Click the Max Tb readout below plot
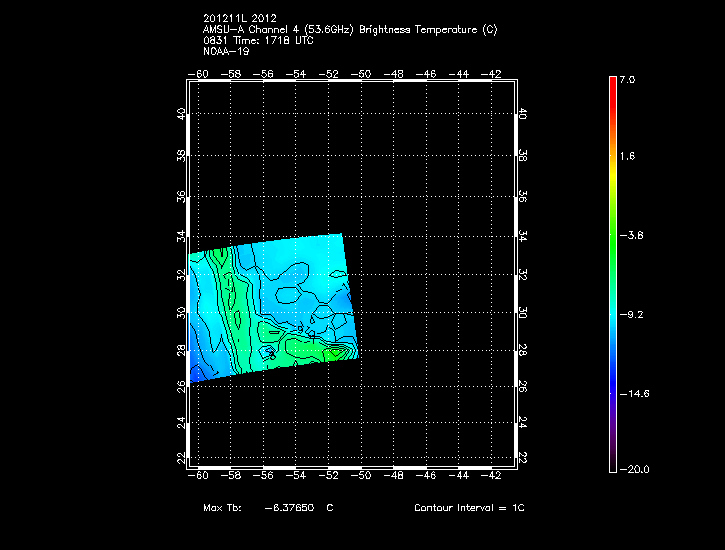The image size is (725, 550). point(267,508)
